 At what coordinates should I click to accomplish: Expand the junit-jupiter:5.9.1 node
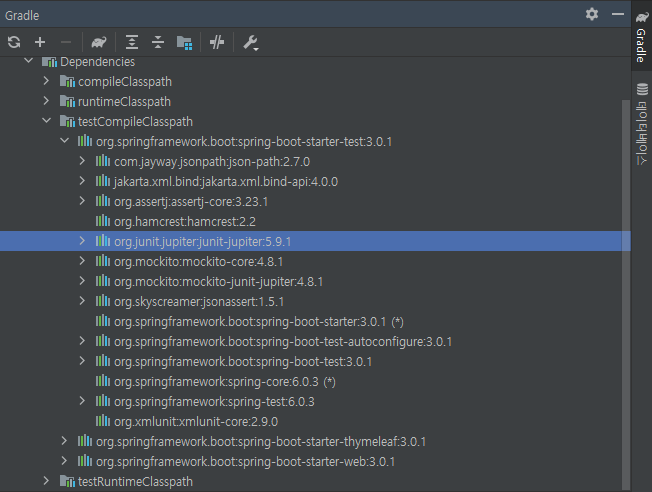[82, 241]
